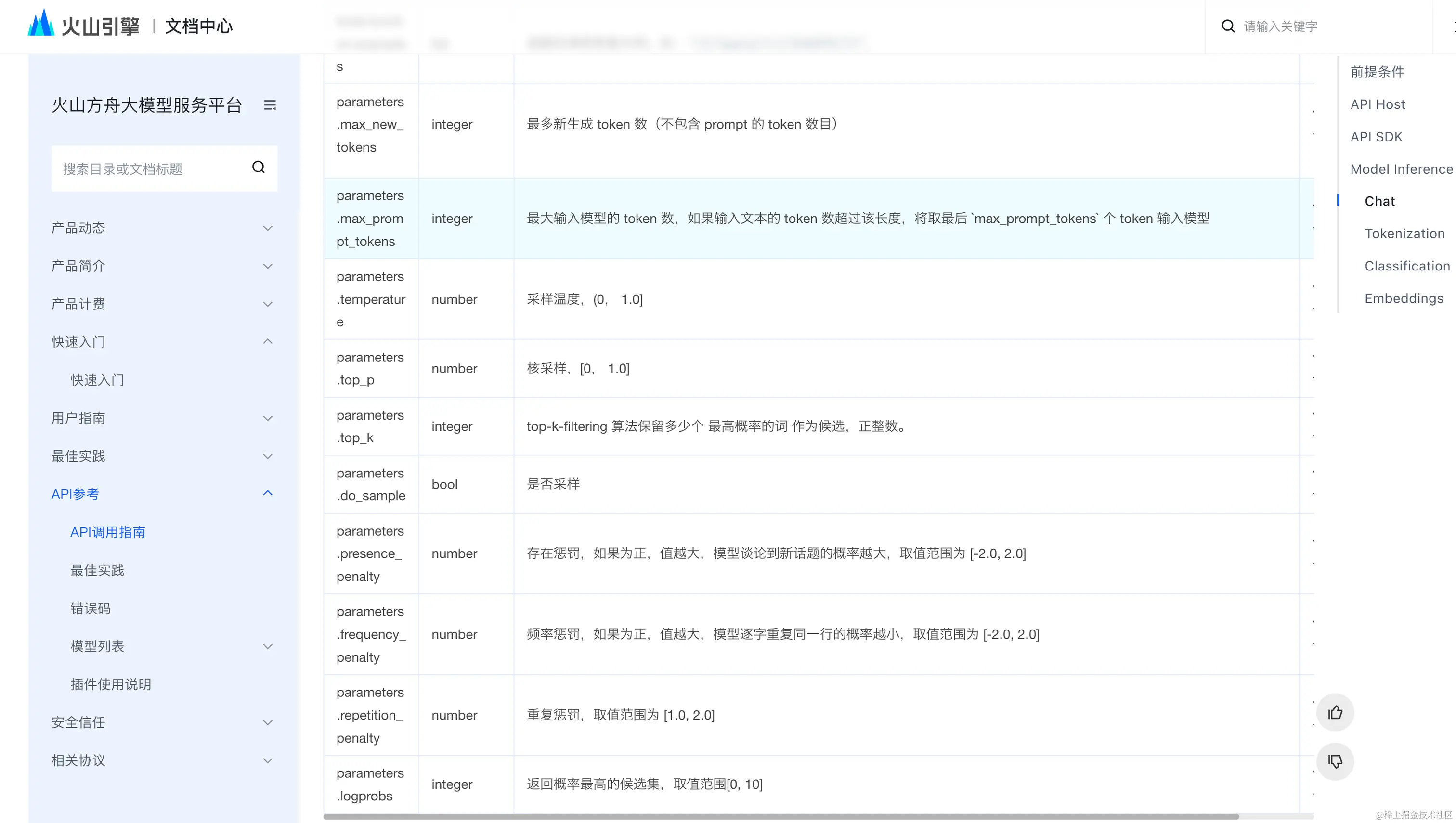The height and width of the screenshot is (823, 1456).
Task: Click the thumbs up feedback button
Action: coord(1335,712)
